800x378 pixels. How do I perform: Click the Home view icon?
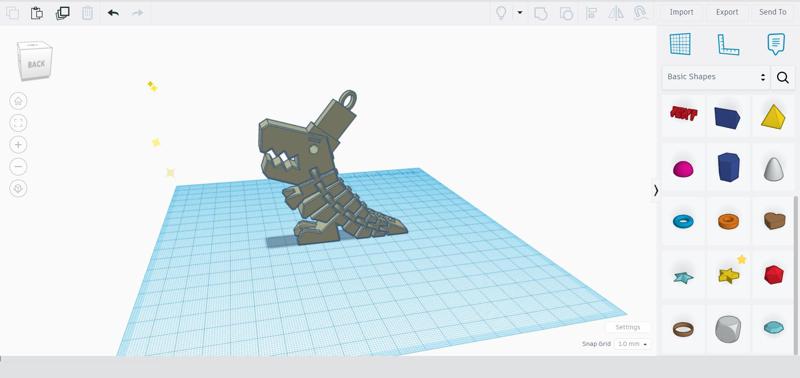click(18, 101)
